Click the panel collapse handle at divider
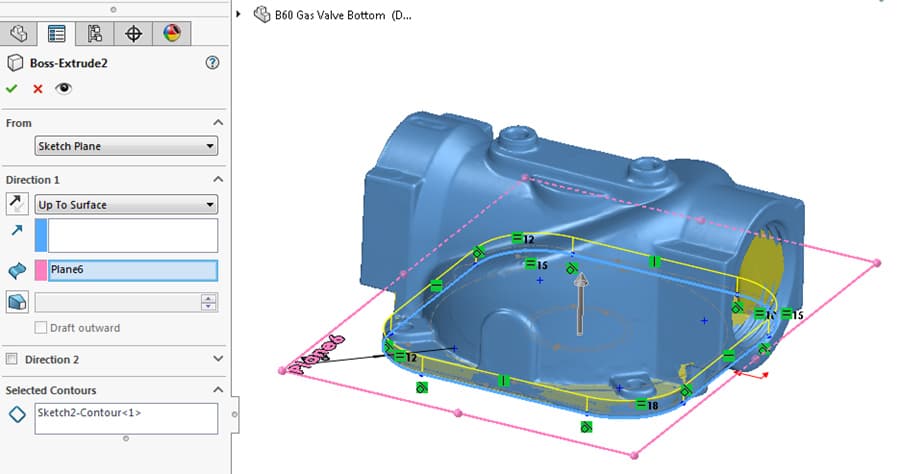 click(235, 414)
